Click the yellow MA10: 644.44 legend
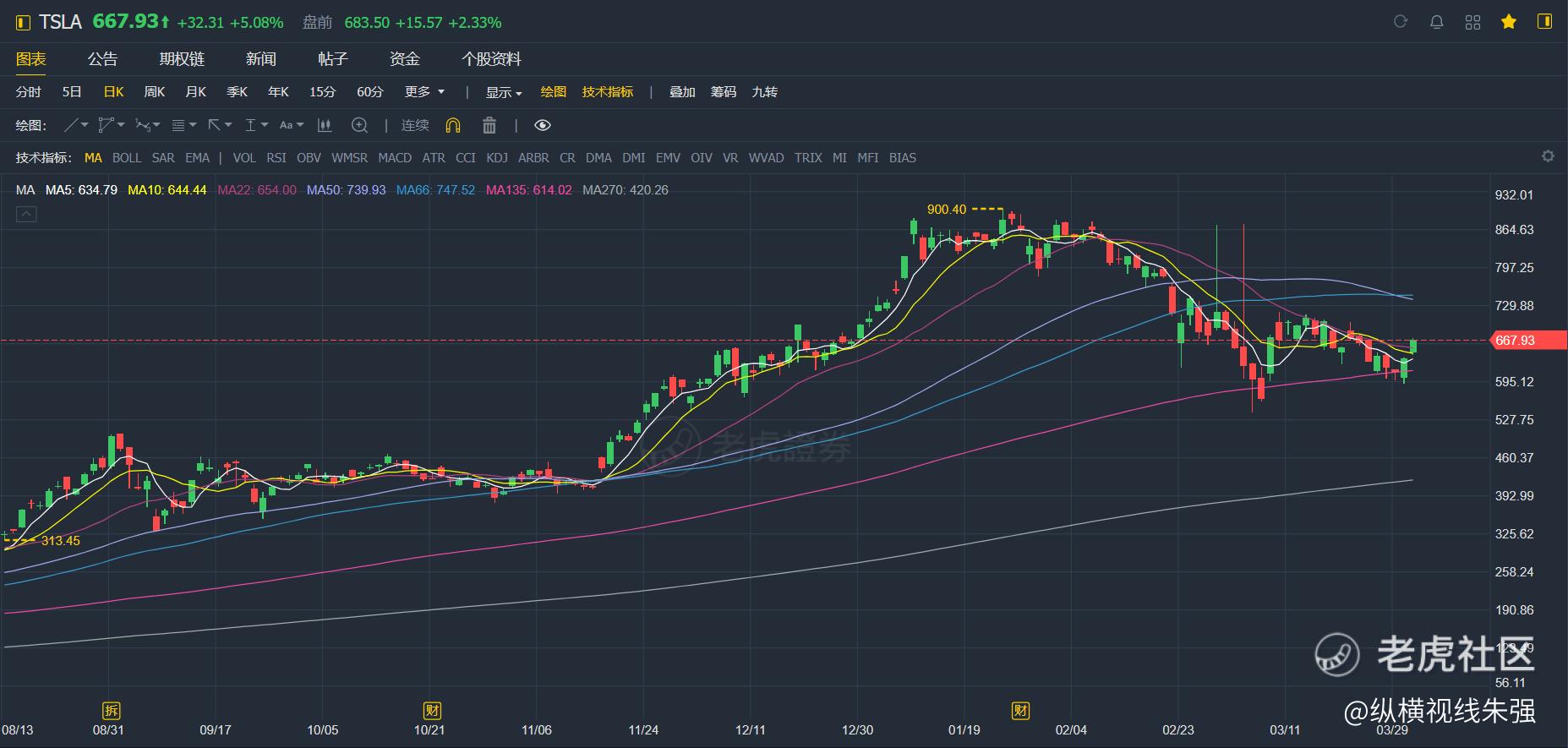 [x=167, y=190]
